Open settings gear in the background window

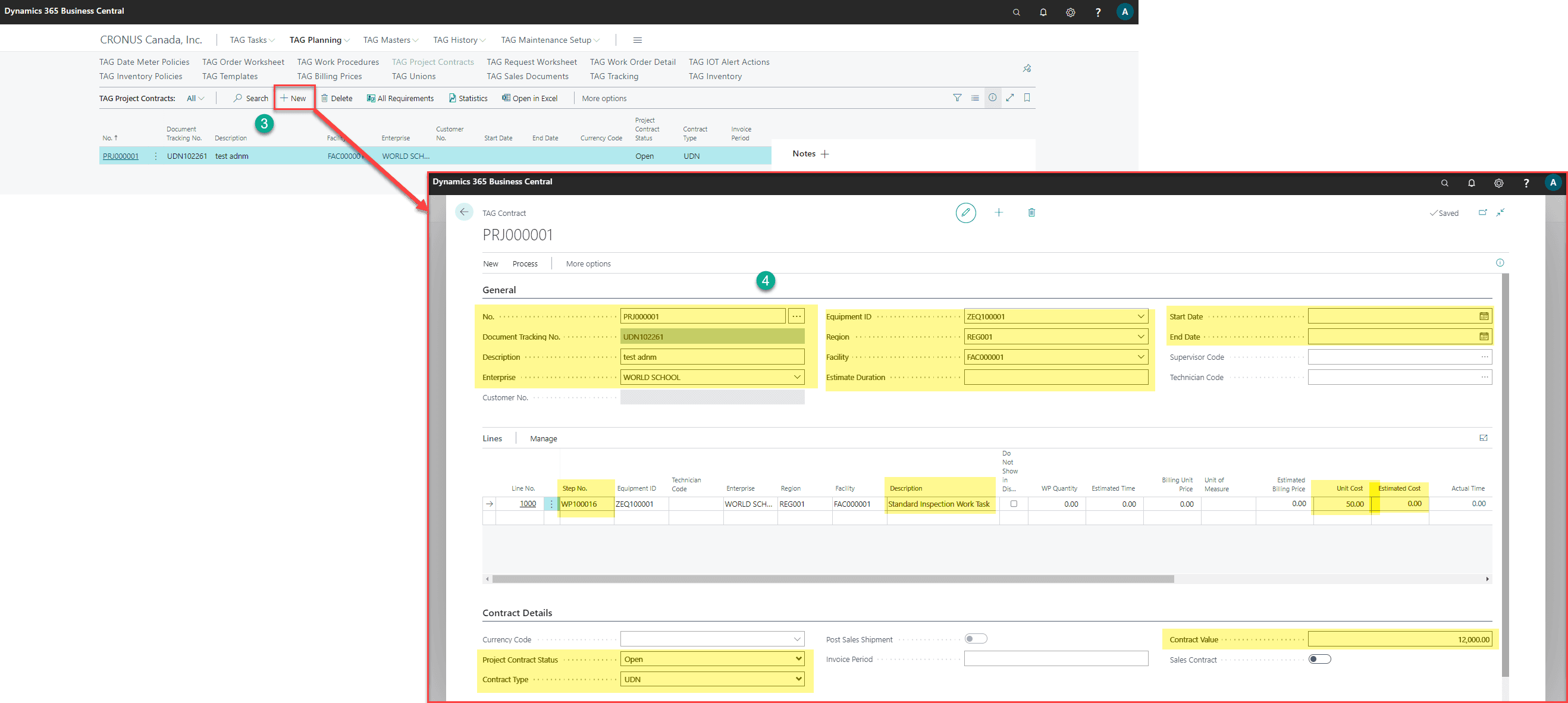point(1071,12)
